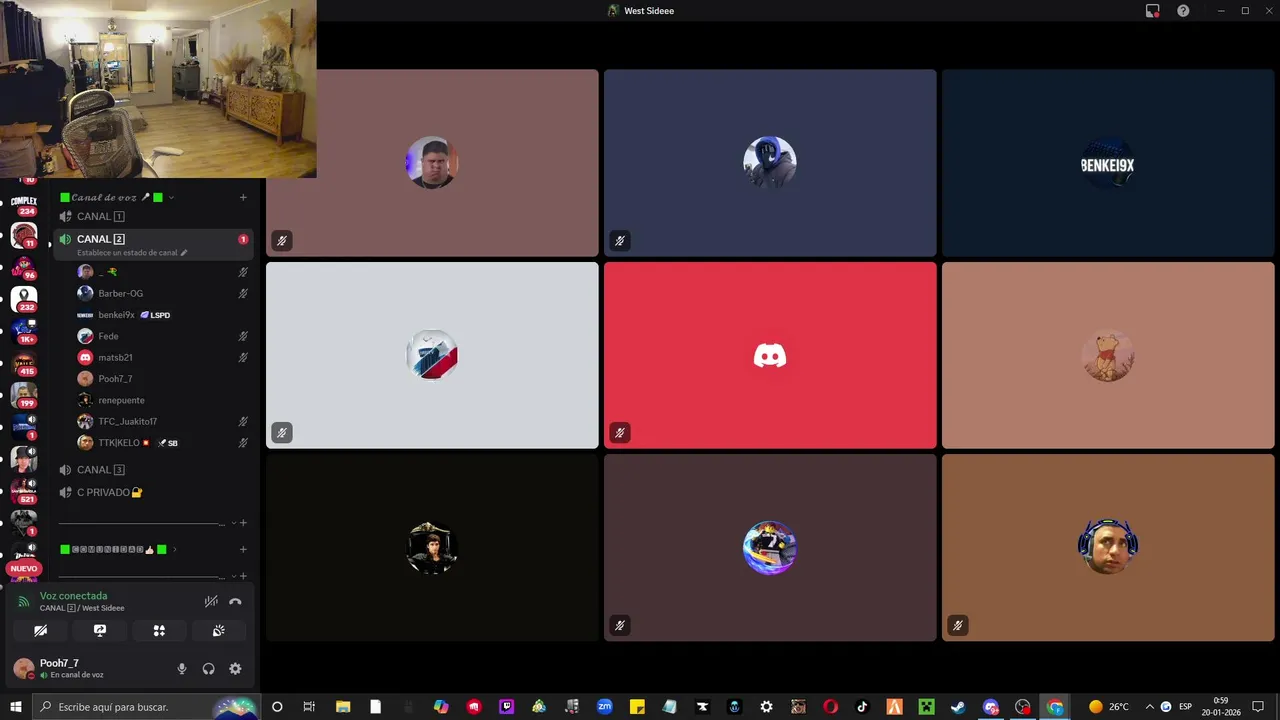Viewport: 1280px width, 720px height.
Task: Open the help question-mark icon
Action: point(1183,11)
